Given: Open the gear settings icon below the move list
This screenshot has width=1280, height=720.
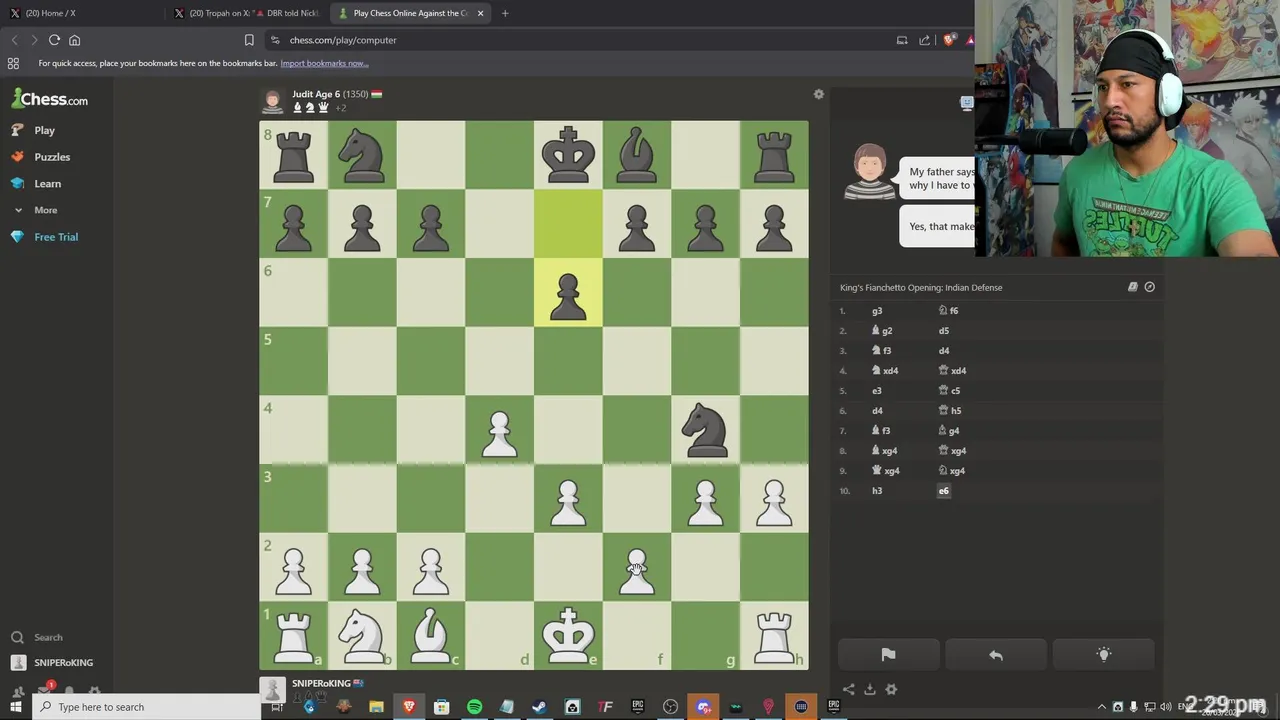Looking at the screenshot, I should click(x=891, y=689).
